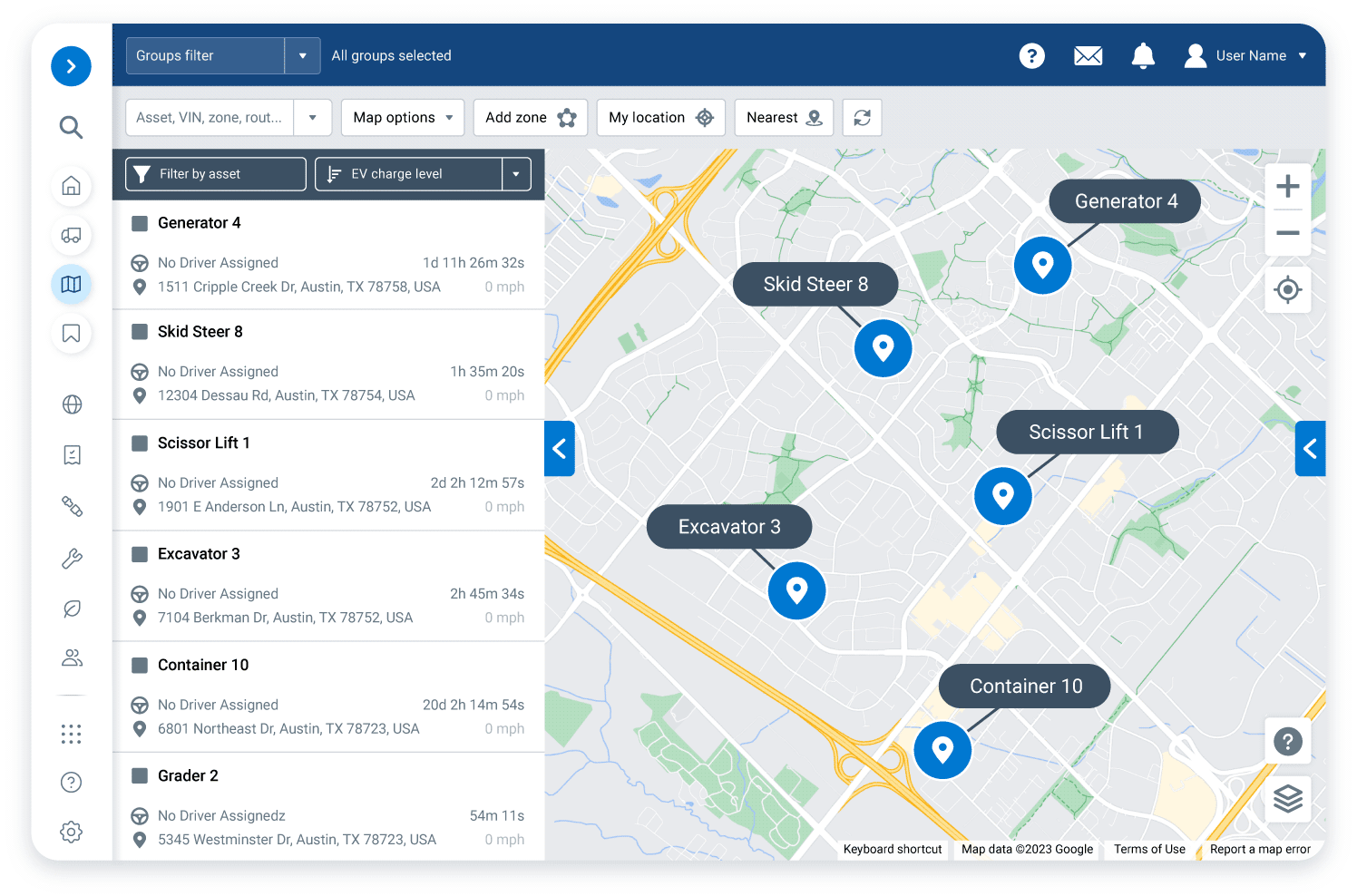
Task: Click the wrench maintenance icon
Action: click(x=71, y=558)
